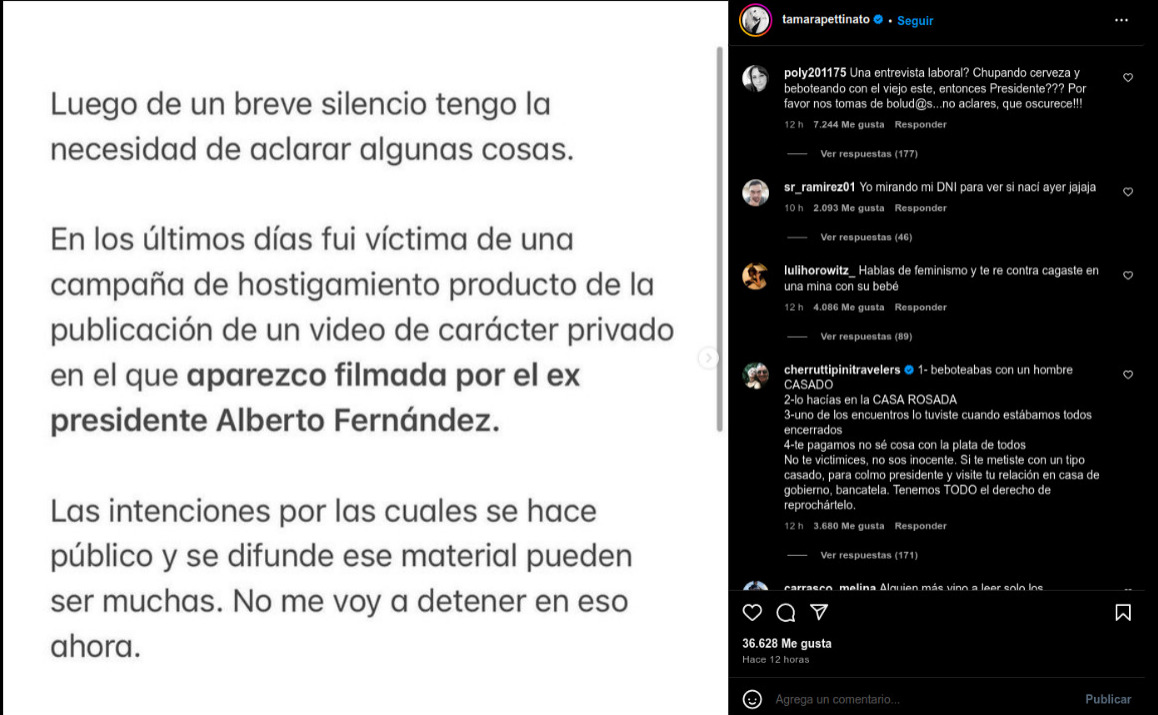Expand Ver respuestas (177)

point(868,154)
